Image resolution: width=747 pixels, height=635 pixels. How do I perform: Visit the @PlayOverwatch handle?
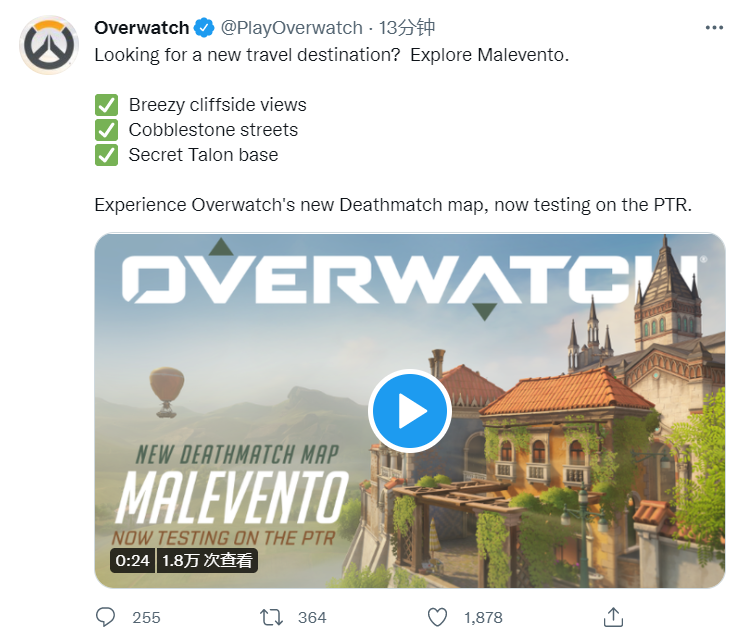[291, 28]
